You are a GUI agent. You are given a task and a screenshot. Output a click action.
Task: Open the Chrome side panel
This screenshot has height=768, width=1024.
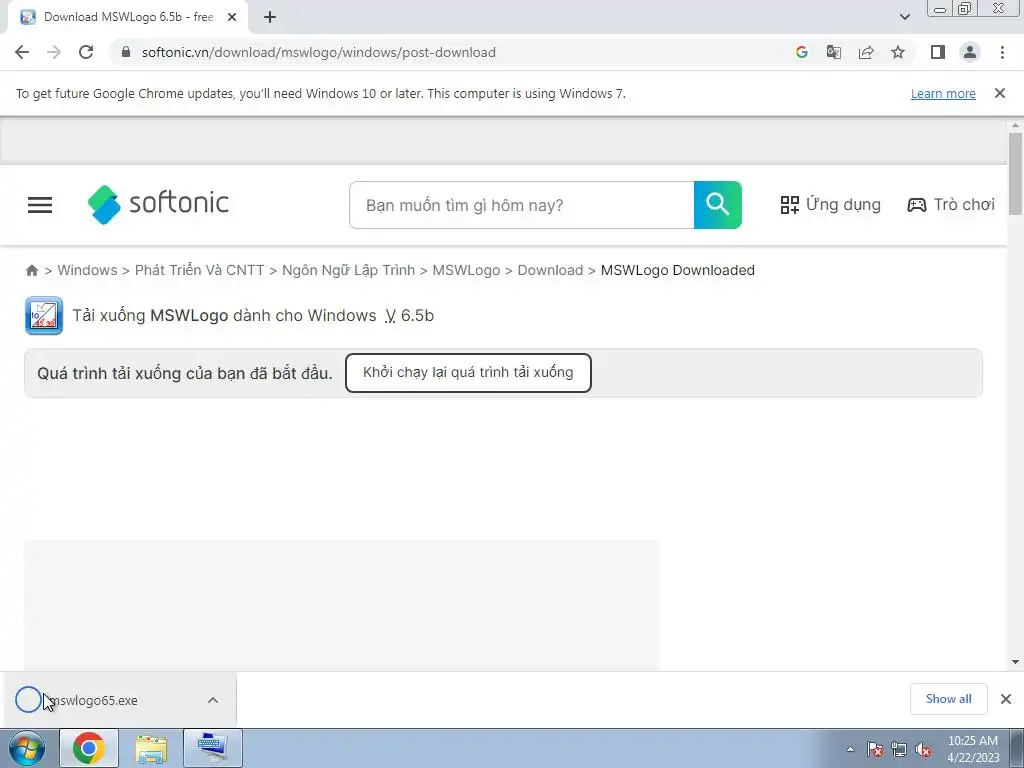click(x=938, y=52)
